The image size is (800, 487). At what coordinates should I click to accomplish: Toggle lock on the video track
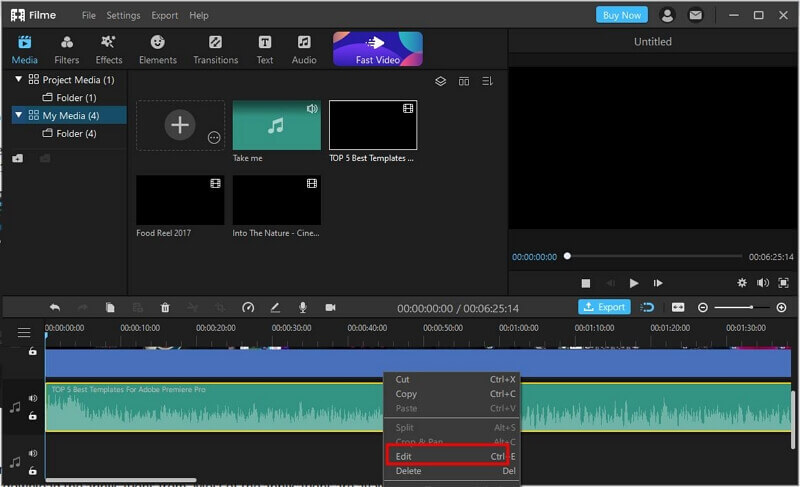(x=33, y=351)
